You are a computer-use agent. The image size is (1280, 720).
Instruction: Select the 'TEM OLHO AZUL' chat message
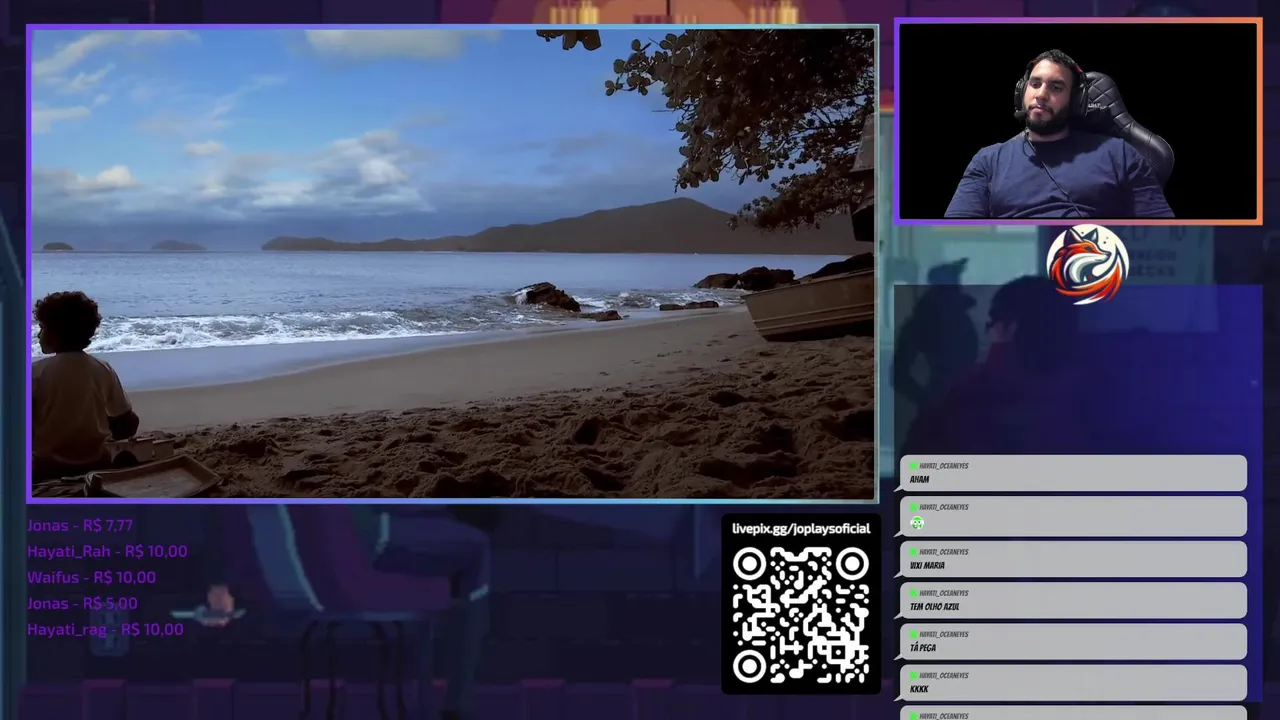click(1073, 600)
